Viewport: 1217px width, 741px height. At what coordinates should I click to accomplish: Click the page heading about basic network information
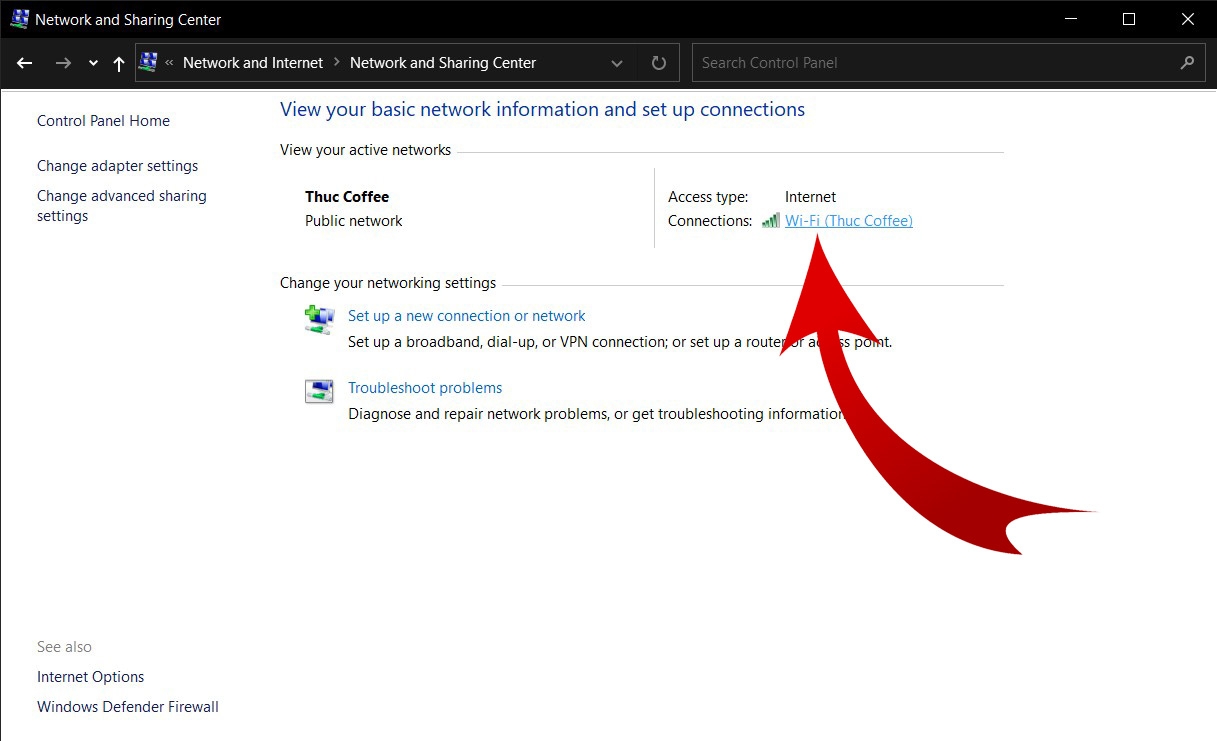tap(542, 110)
